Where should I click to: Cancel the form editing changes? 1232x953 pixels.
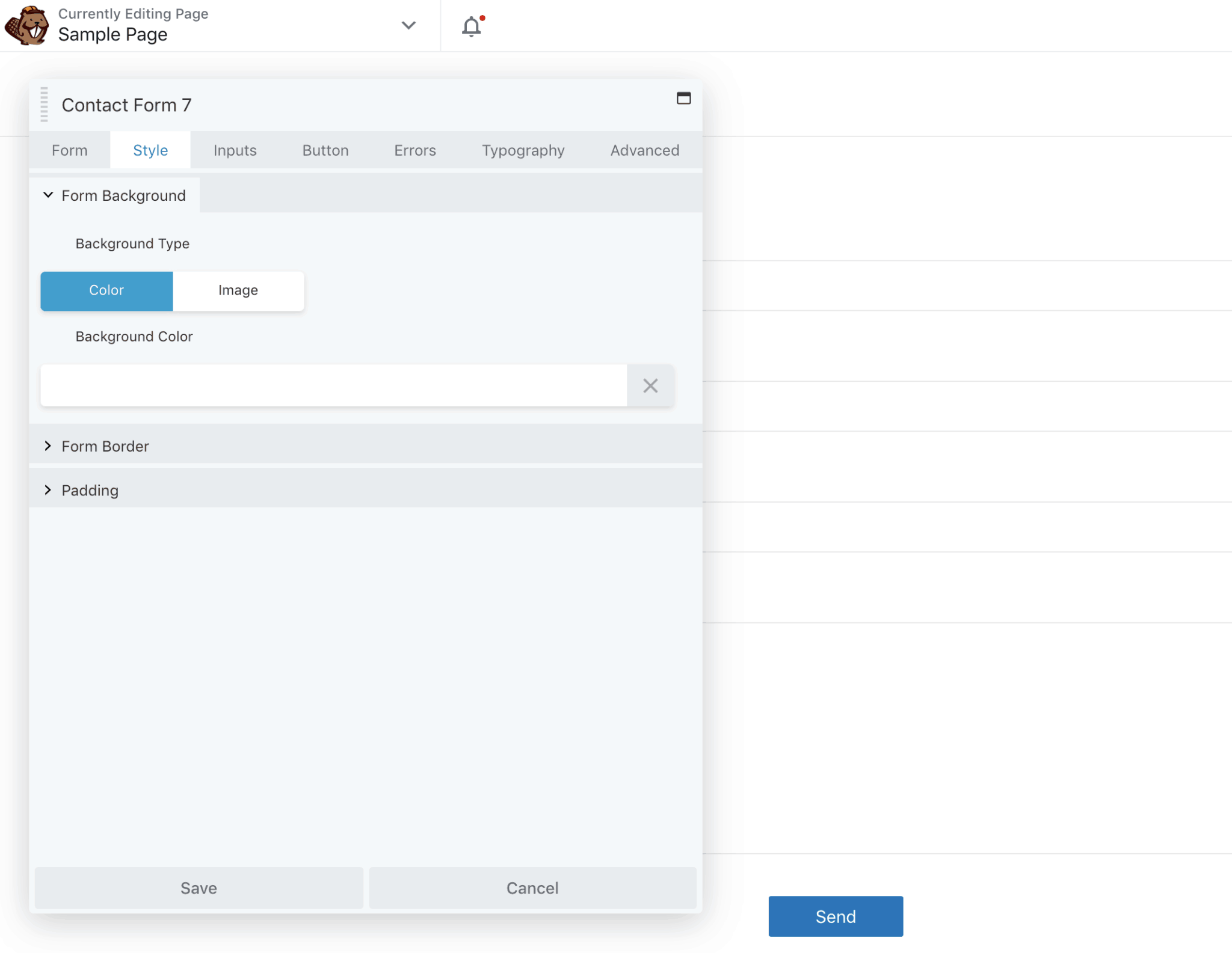click(x=532, y=887)
